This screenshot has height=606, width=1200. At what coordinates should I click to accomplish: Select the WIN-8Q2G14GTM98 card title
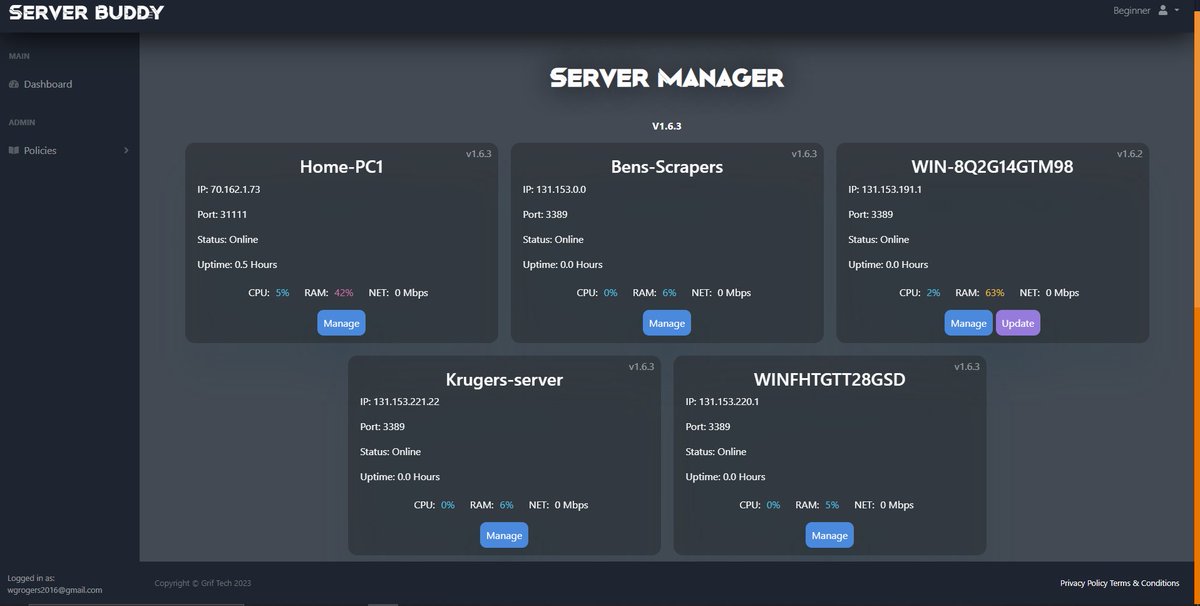tap(993, 167)
